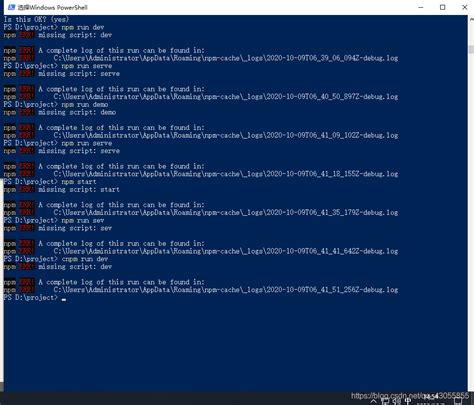
Task: Minimize the Windows PowerShell window
Action: click(x=421, y=7)
